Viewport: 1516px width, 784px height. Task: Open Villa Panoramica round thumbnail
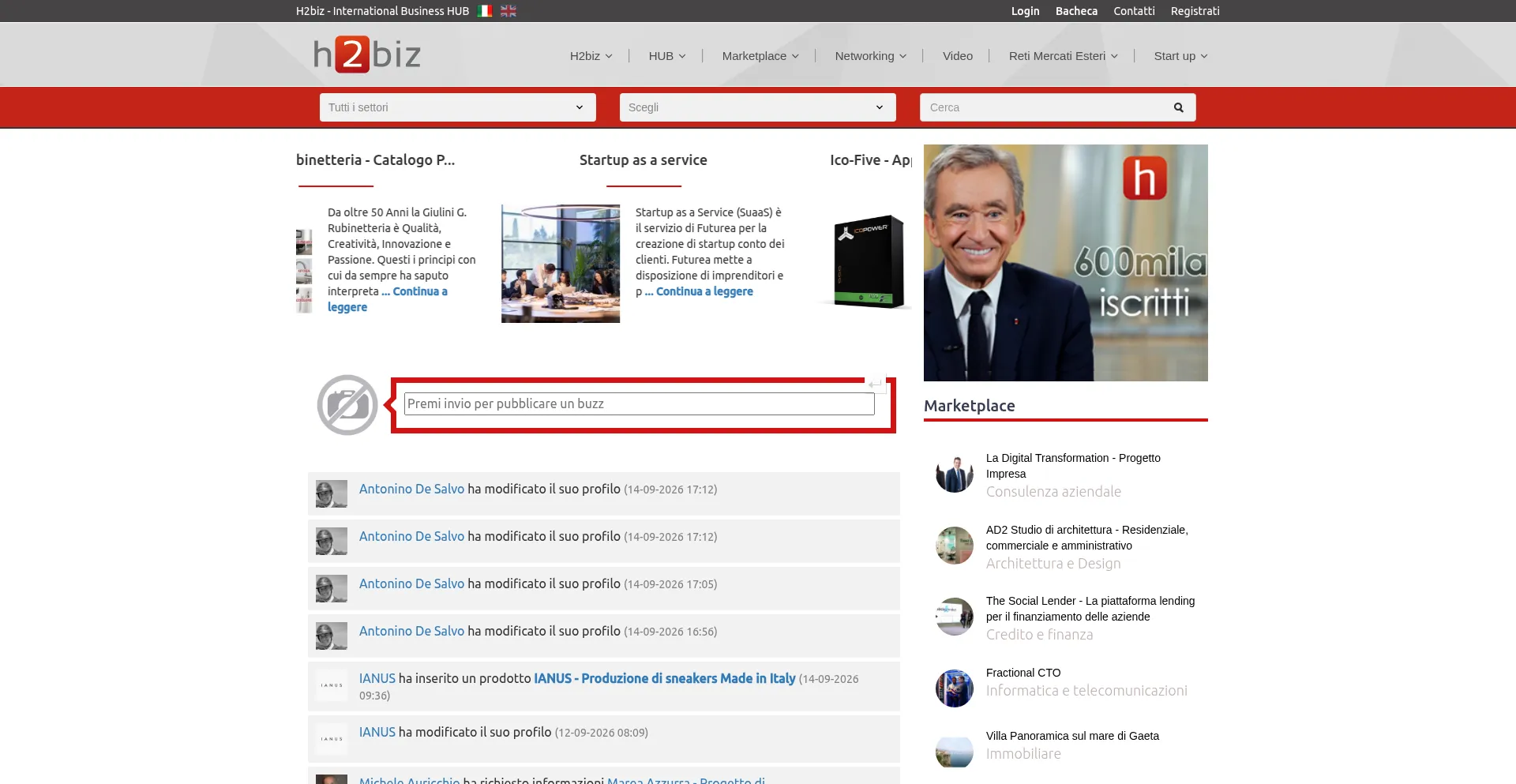pos(955,752)
